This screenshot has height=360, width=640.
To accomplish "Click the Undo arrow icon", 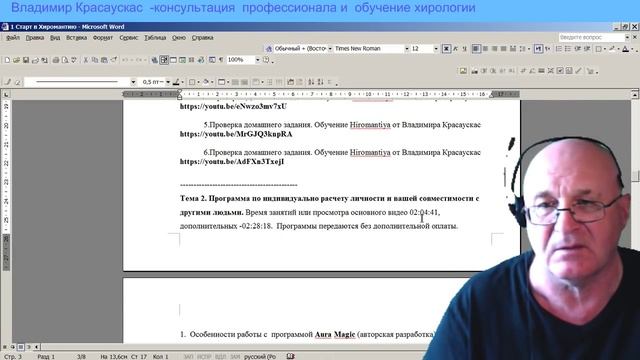I will click(125, 60).
